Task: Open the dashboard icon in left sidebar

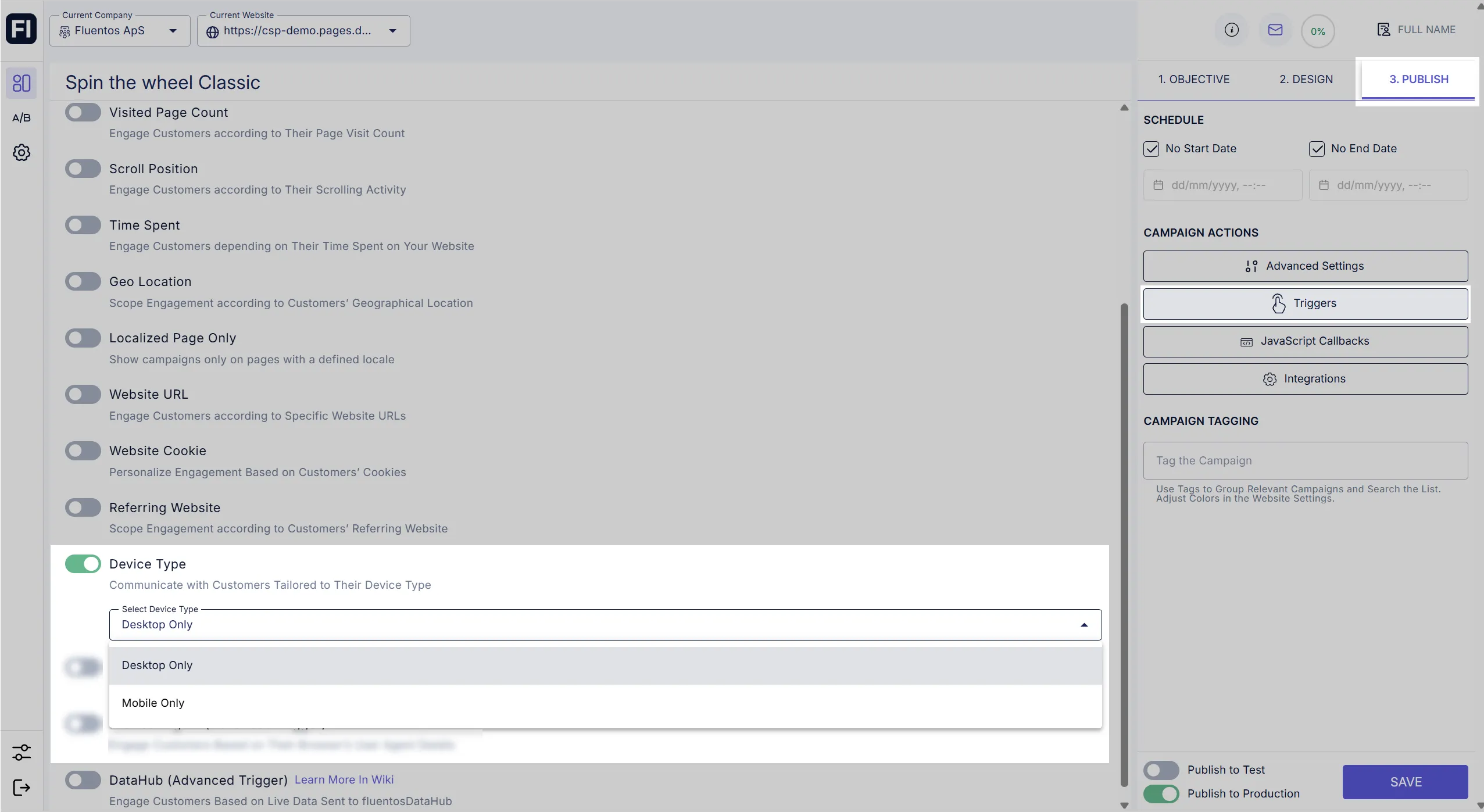Action: [x=22, y=83]
